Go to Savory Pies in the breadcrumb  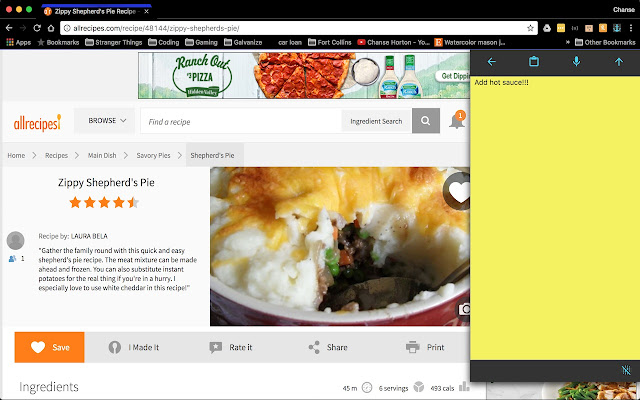[153, 156]
